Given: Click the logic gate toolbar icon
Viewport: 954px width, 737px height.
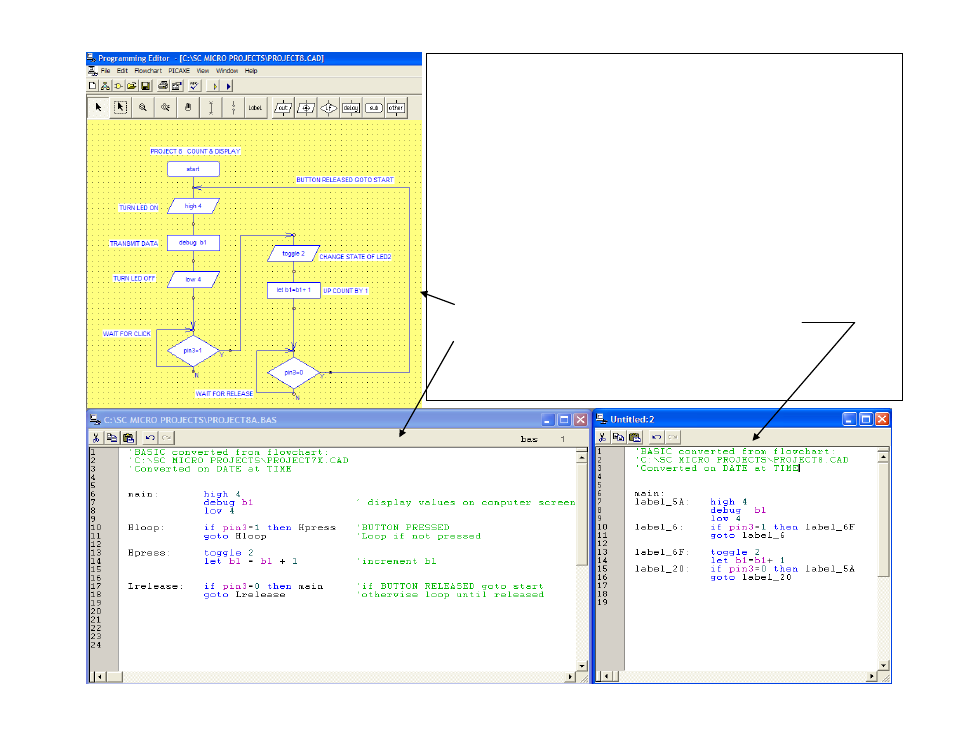Looking at the screenshot, I should [x=118, y=86].
